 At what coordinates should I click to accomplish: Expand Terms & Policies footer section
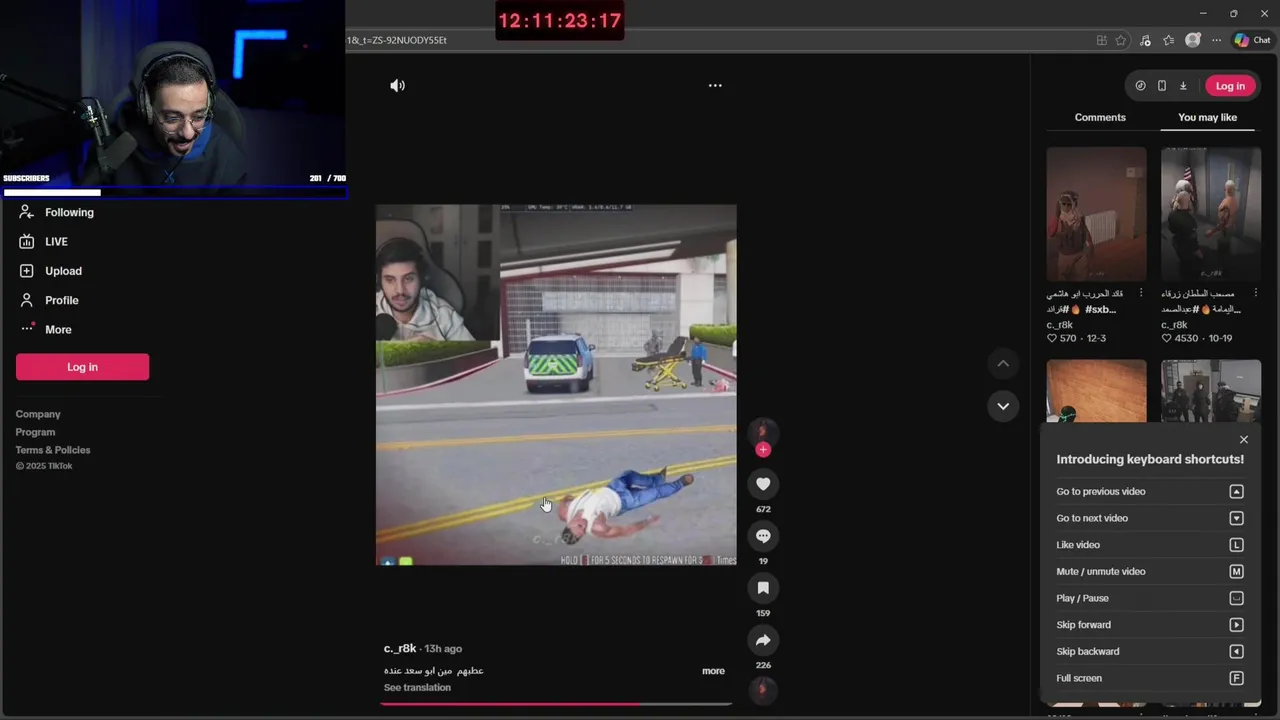click(53, 450)
